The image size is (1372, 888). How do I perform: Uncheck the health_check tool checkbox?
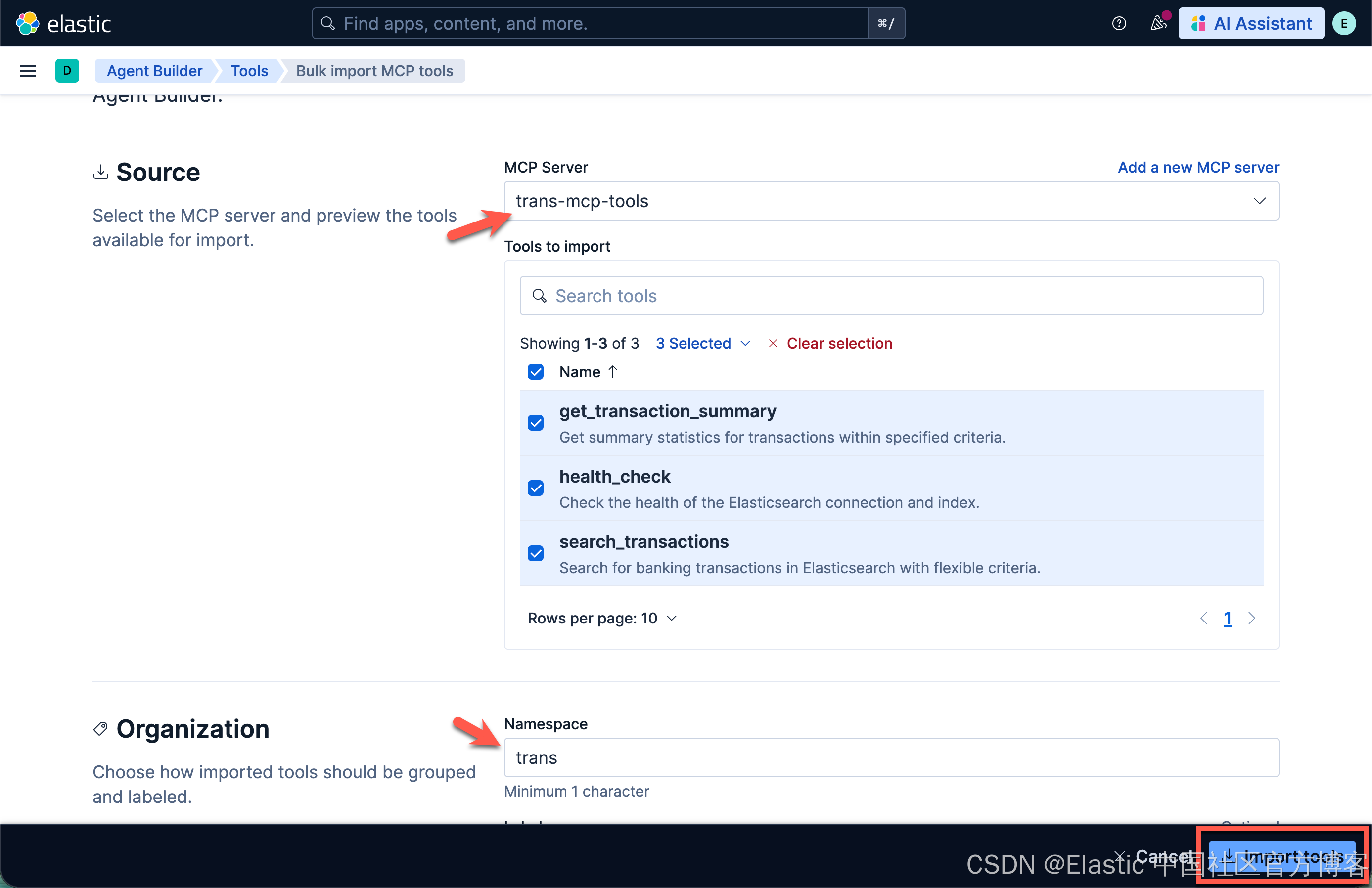point(536,488)
